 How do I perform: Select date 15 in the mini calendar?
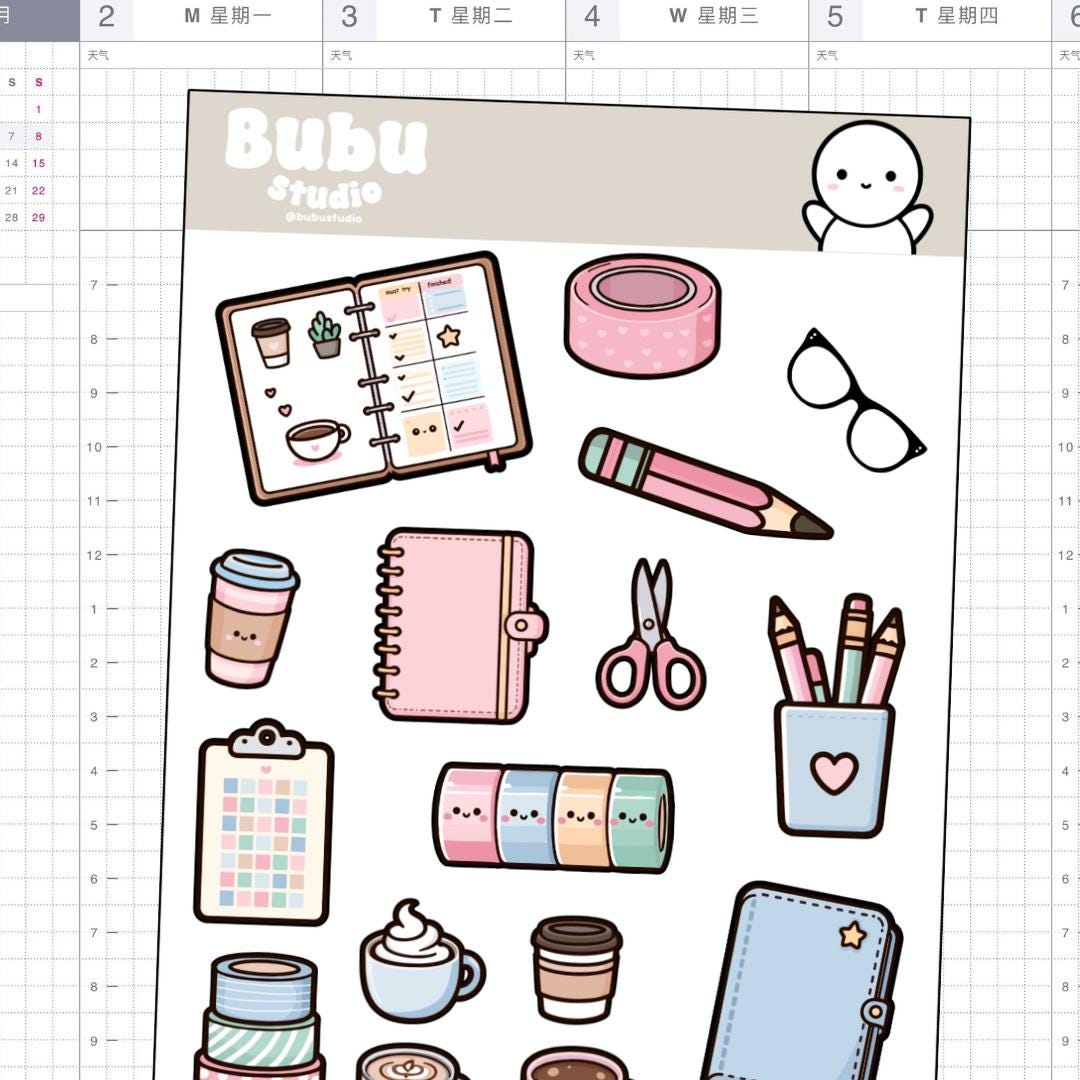pos(37,163)
